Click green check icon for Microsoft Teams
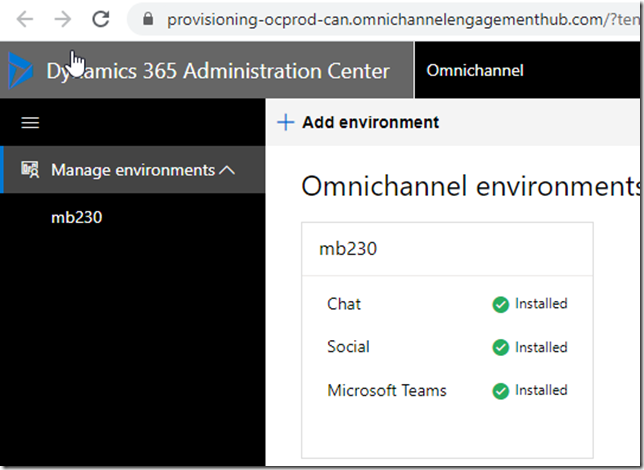 pyautogui.click(x=501, y=391)
